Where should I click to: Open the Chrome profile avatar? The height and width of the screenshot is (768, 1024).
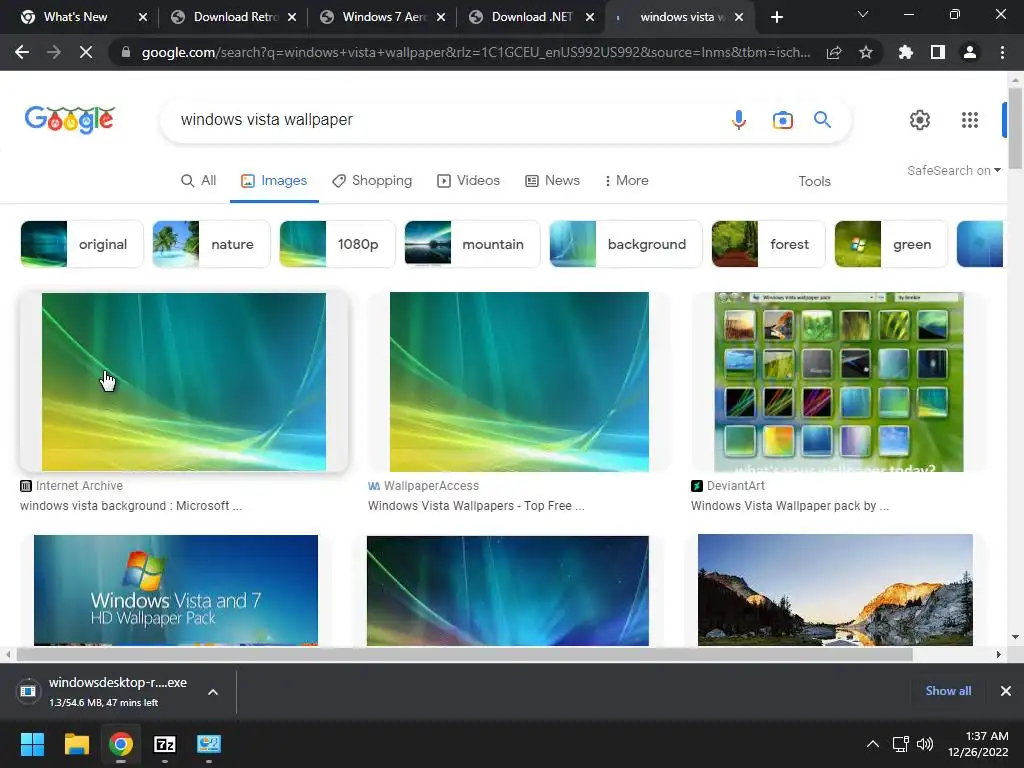[970, 52]
